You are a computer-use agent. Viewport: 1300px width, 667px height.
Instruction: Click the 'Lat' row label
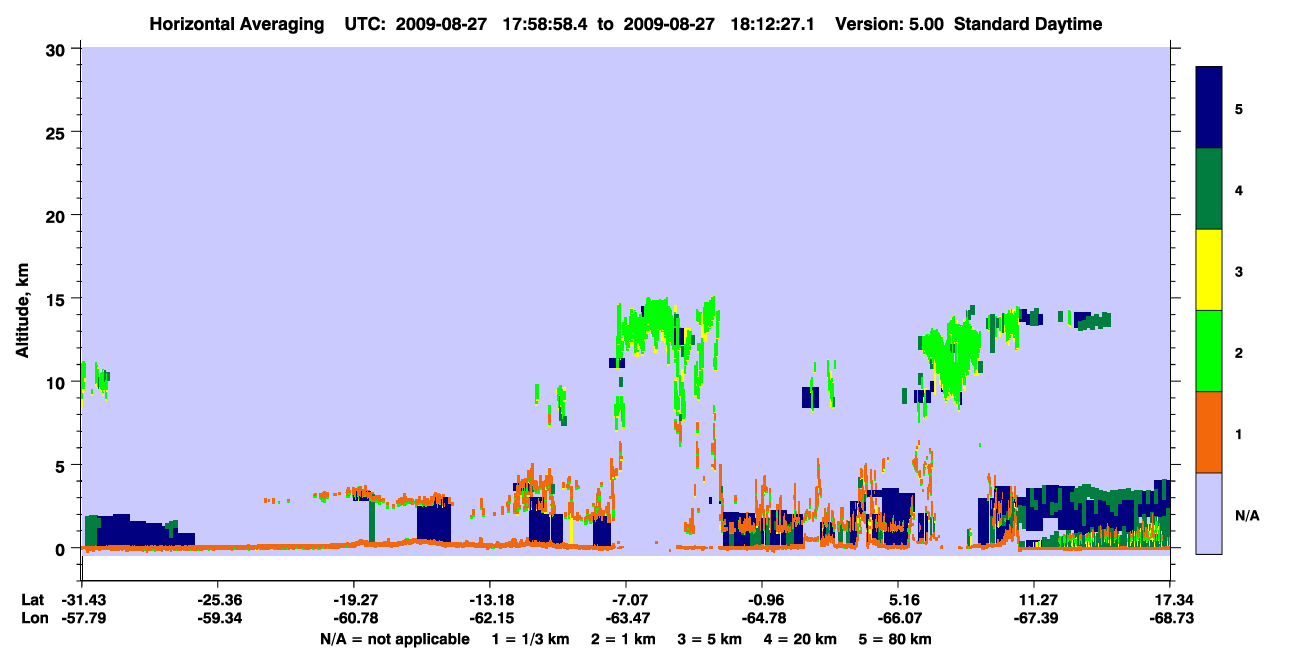[33, 600]
